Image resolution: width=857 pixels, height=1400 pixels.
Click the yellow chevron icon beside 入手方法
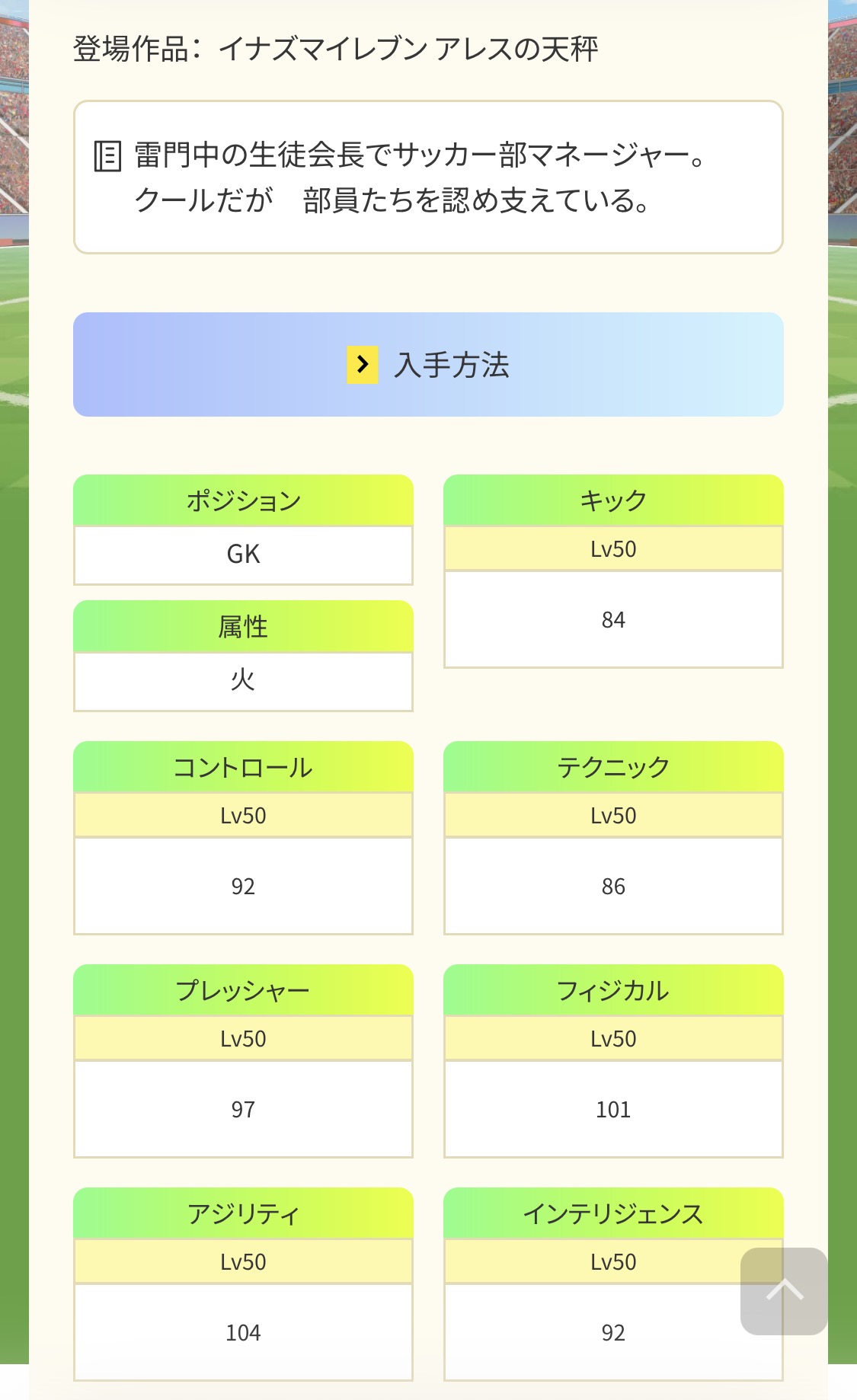[x=363, y=365]
